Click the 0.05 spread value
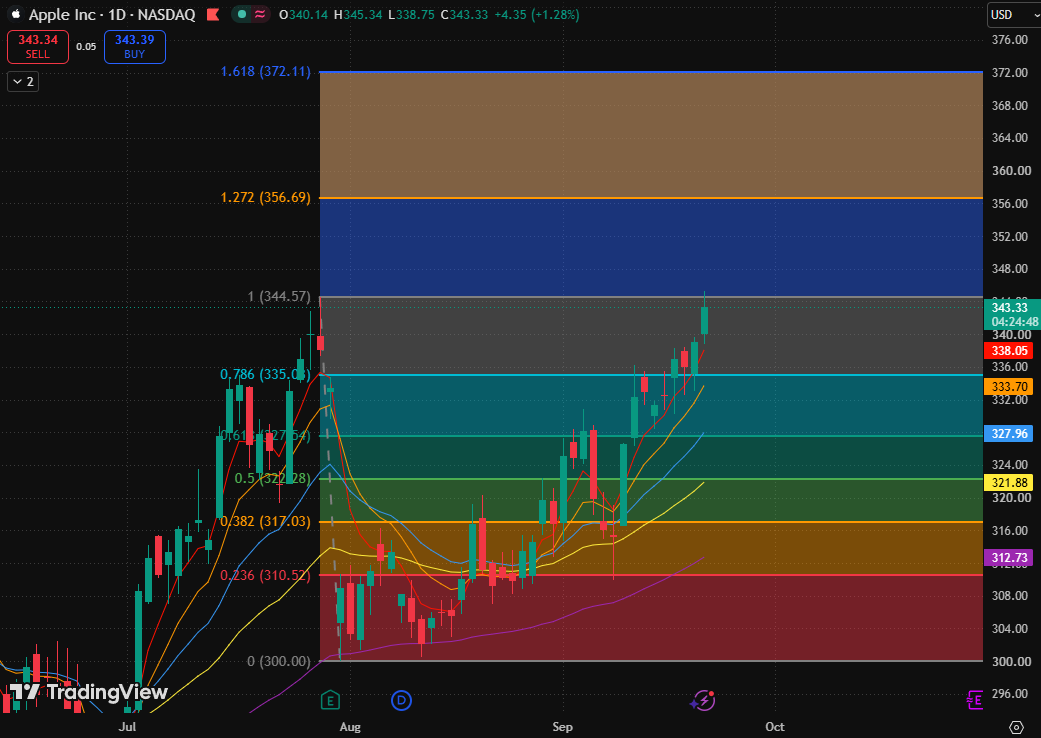 click(86, 46)
